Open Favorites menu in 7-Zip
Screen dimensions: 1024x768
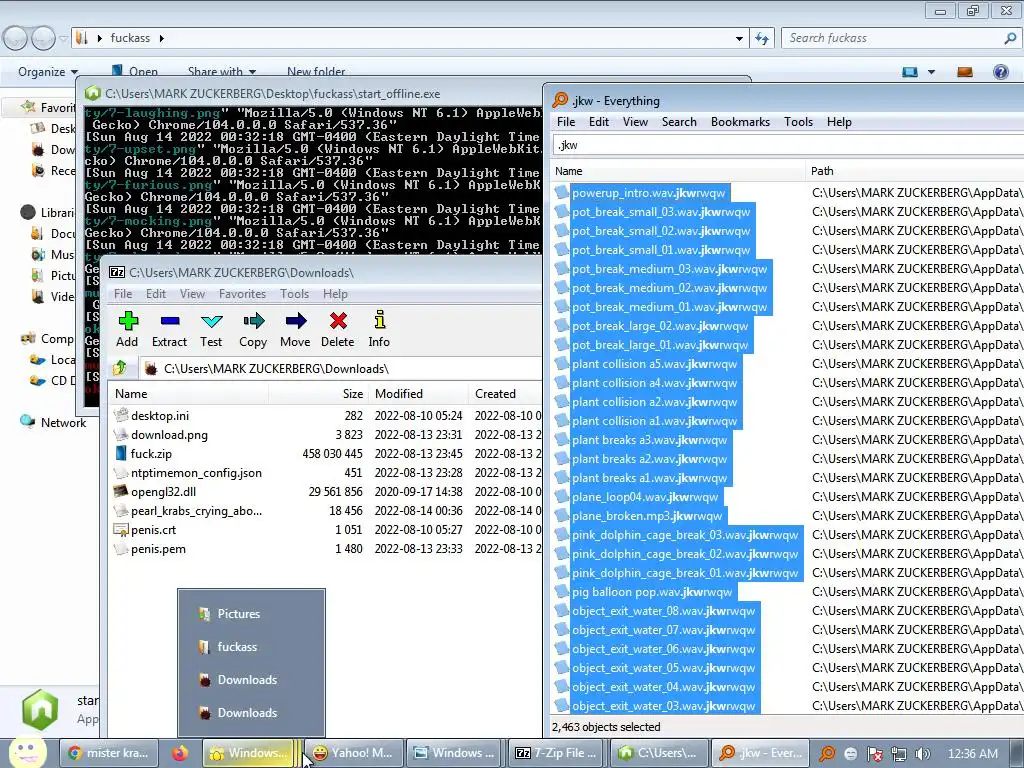[242, 294]
